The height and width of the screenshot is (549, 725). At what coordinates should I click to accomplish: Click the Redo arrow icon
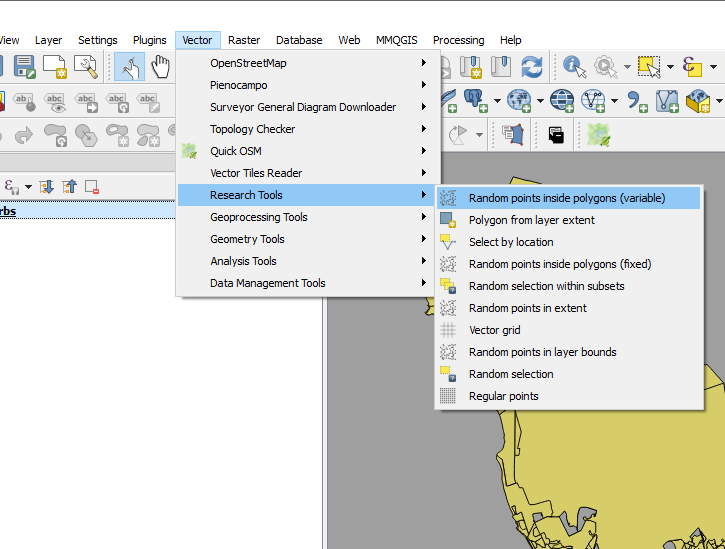[24, 136]
